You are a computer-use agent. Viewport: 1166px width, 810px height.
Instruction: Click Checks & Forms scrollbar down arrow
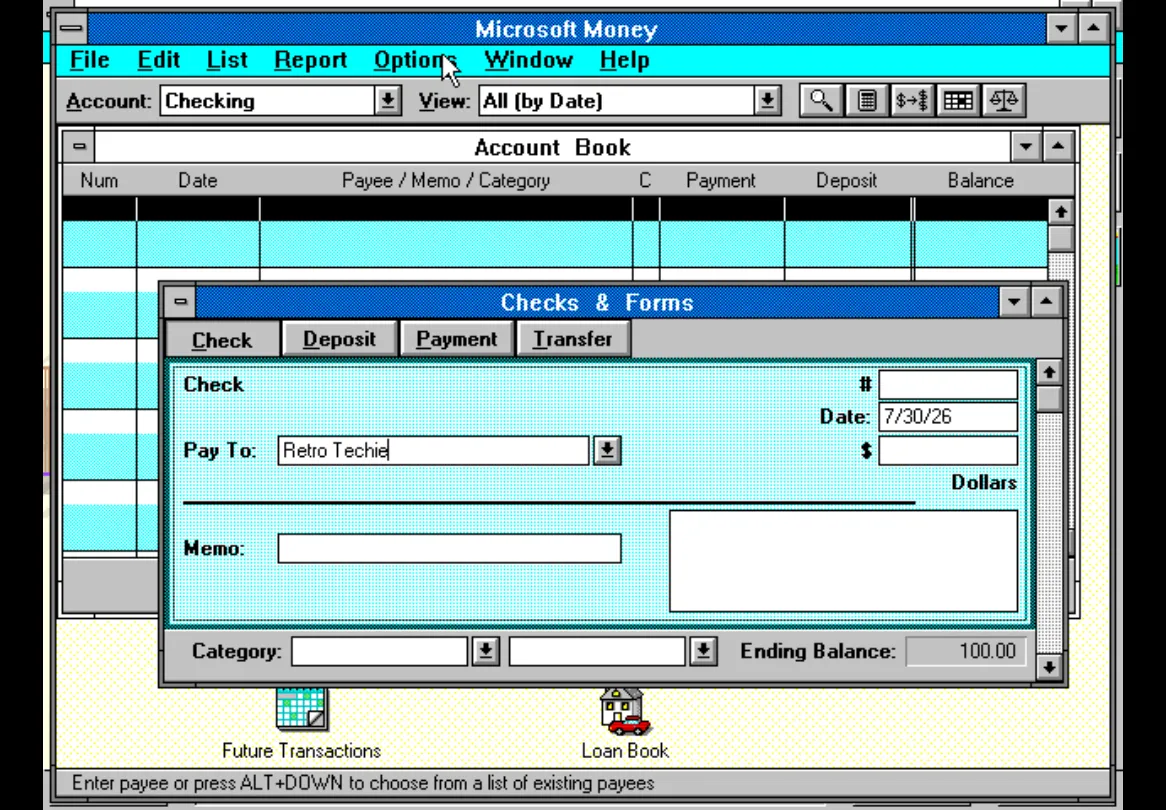1049,666
